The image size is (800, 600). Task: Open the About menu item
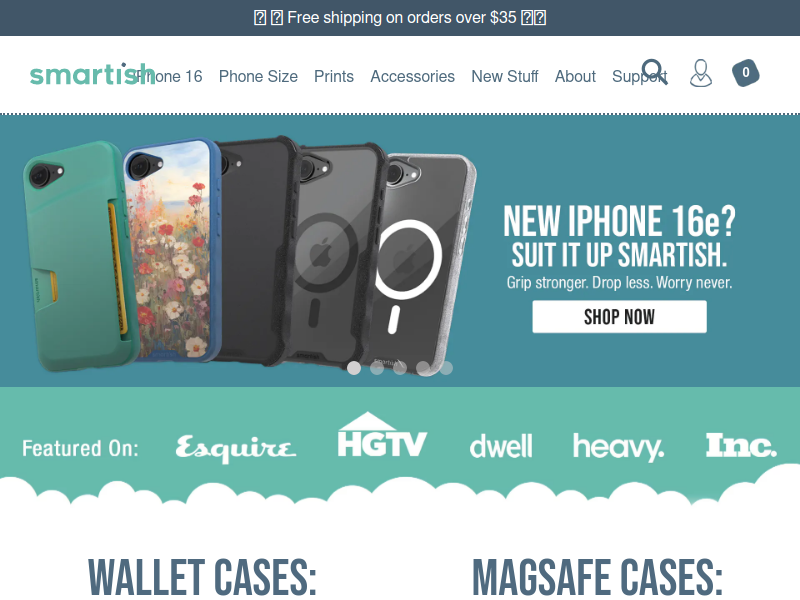[x=575, y=77]
